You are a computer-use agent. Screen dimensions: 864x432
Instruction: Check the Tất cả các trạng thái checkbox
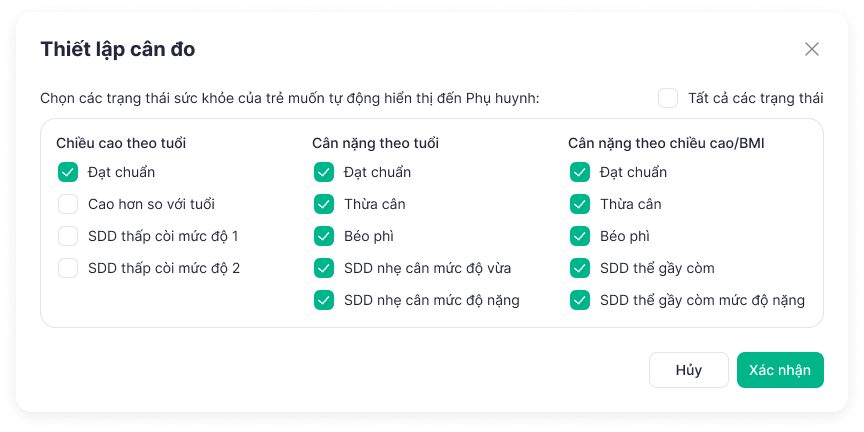[668, 98]
